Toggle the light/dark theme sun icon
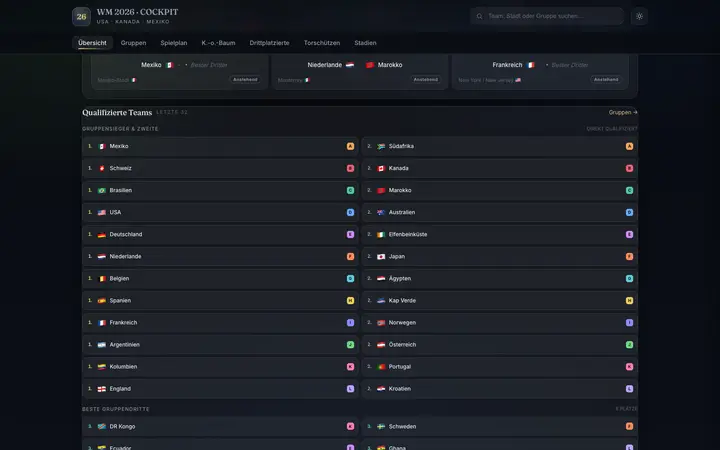720x450 pixels. 639,16
